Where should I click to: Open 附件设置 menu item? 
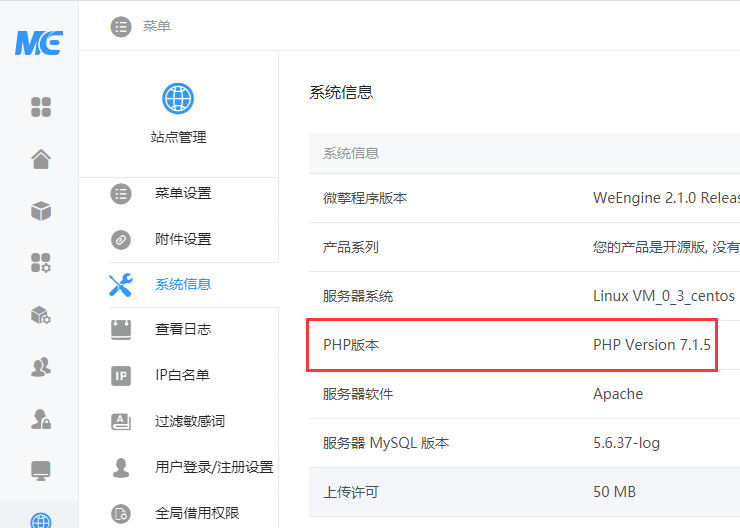click(183, 239)
